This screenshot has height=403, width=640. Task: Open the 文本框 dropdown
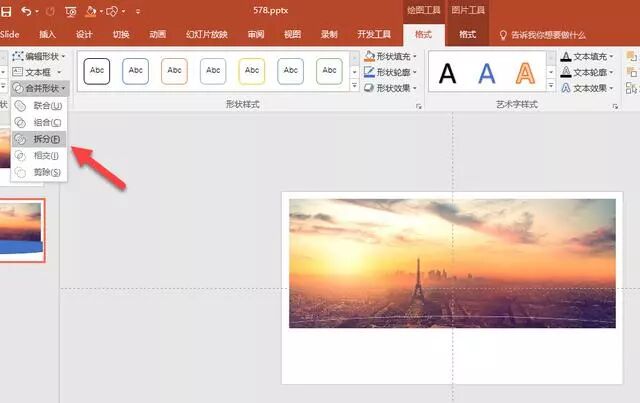(x=37, y=72)
